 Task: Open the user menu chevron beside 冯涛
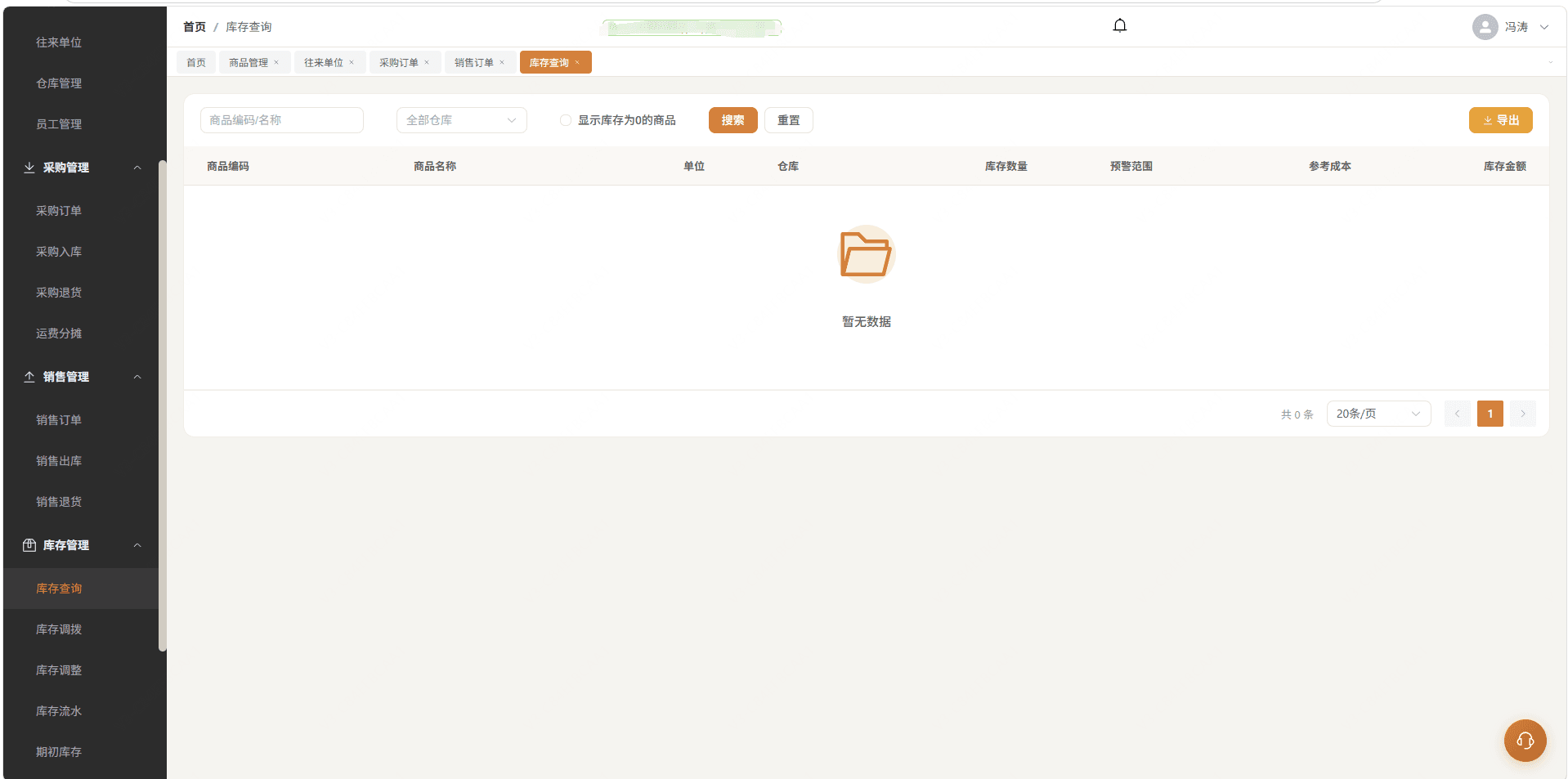1544,27
